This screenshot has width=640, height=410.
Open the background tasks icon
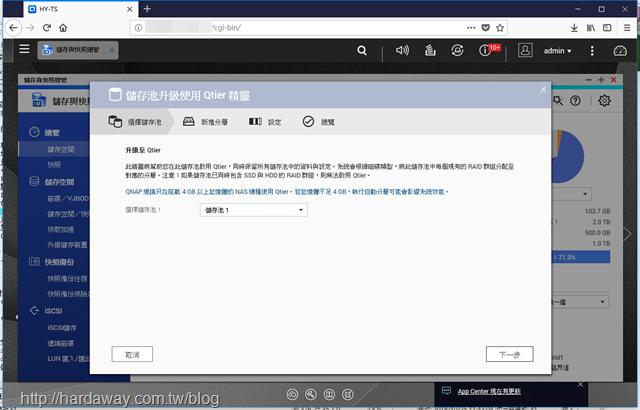(x=430, y=50)
